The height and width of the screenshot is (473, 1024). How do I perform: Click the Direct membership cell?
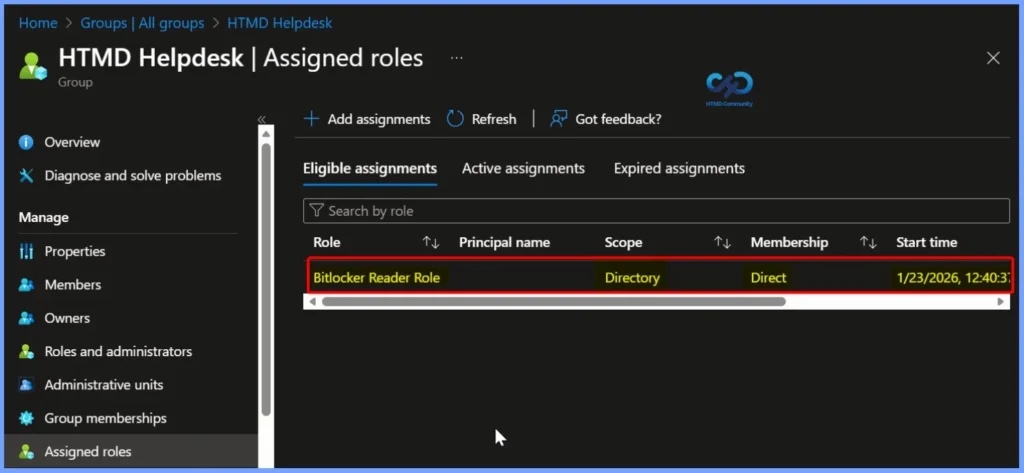[769, 278]
